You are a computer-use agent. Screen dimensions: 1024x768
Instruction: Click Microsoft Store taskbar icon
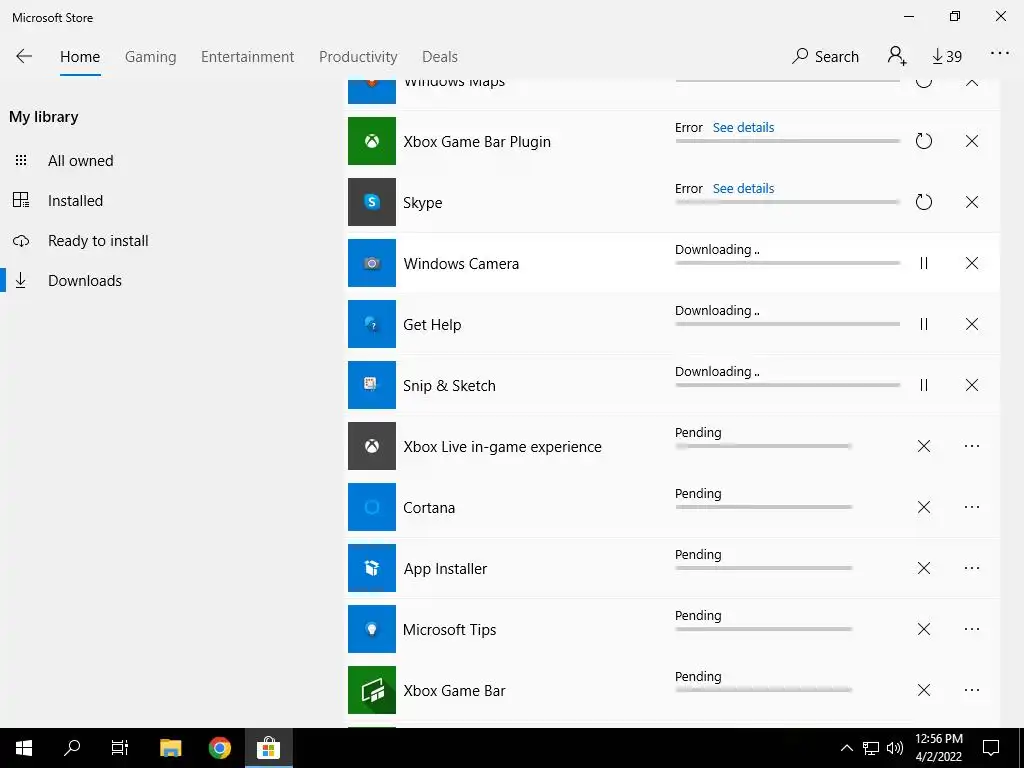click(268, 748)
